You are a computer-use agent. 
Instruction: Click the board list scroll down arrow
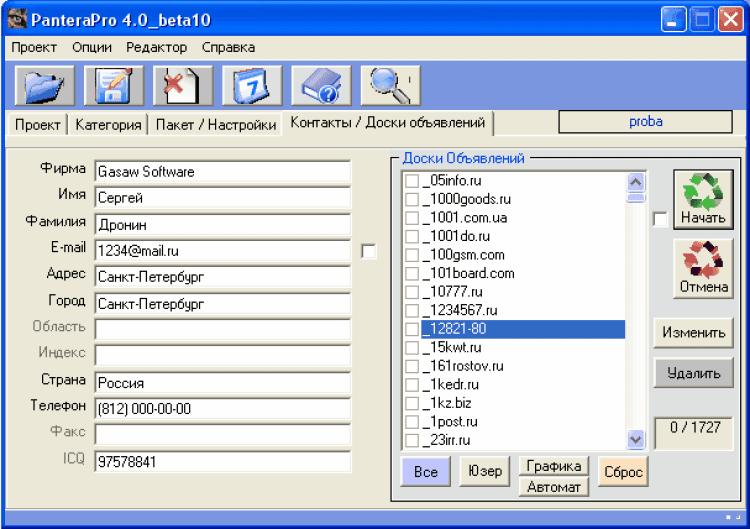[636, 439]
